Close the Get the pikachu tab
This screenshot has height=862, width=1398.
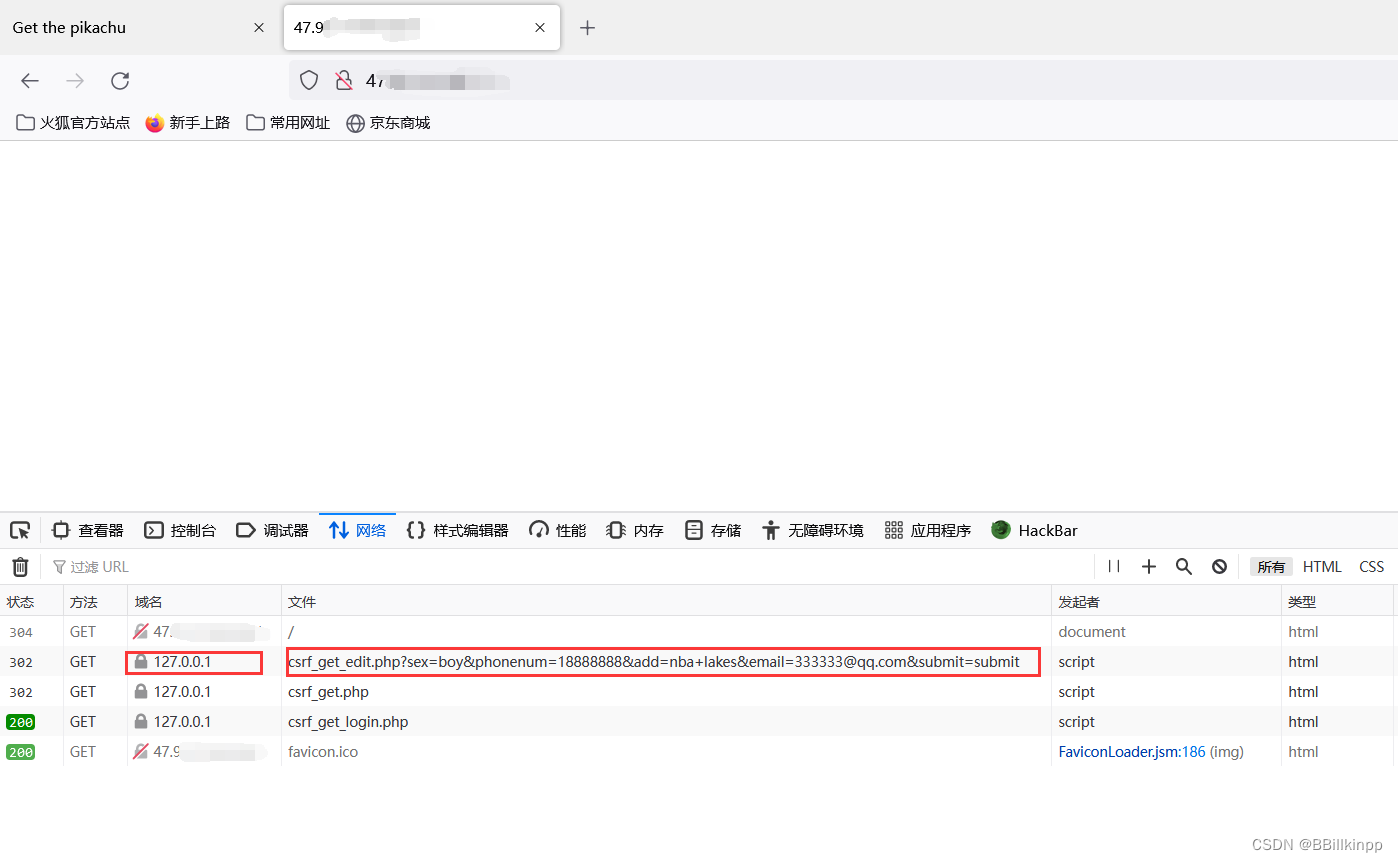click(x=259, y=28)
